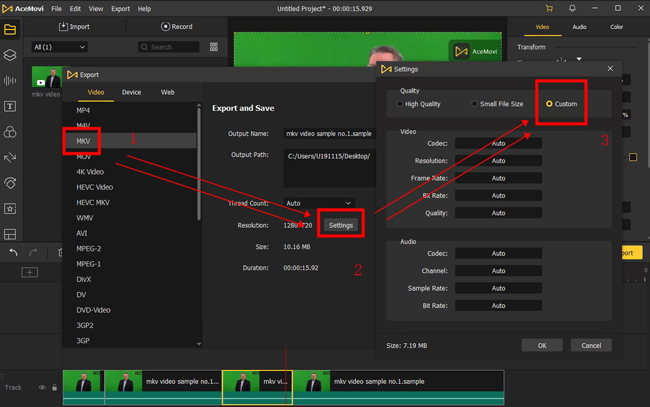Open the Export menu in menu bar

pos(120,9)
